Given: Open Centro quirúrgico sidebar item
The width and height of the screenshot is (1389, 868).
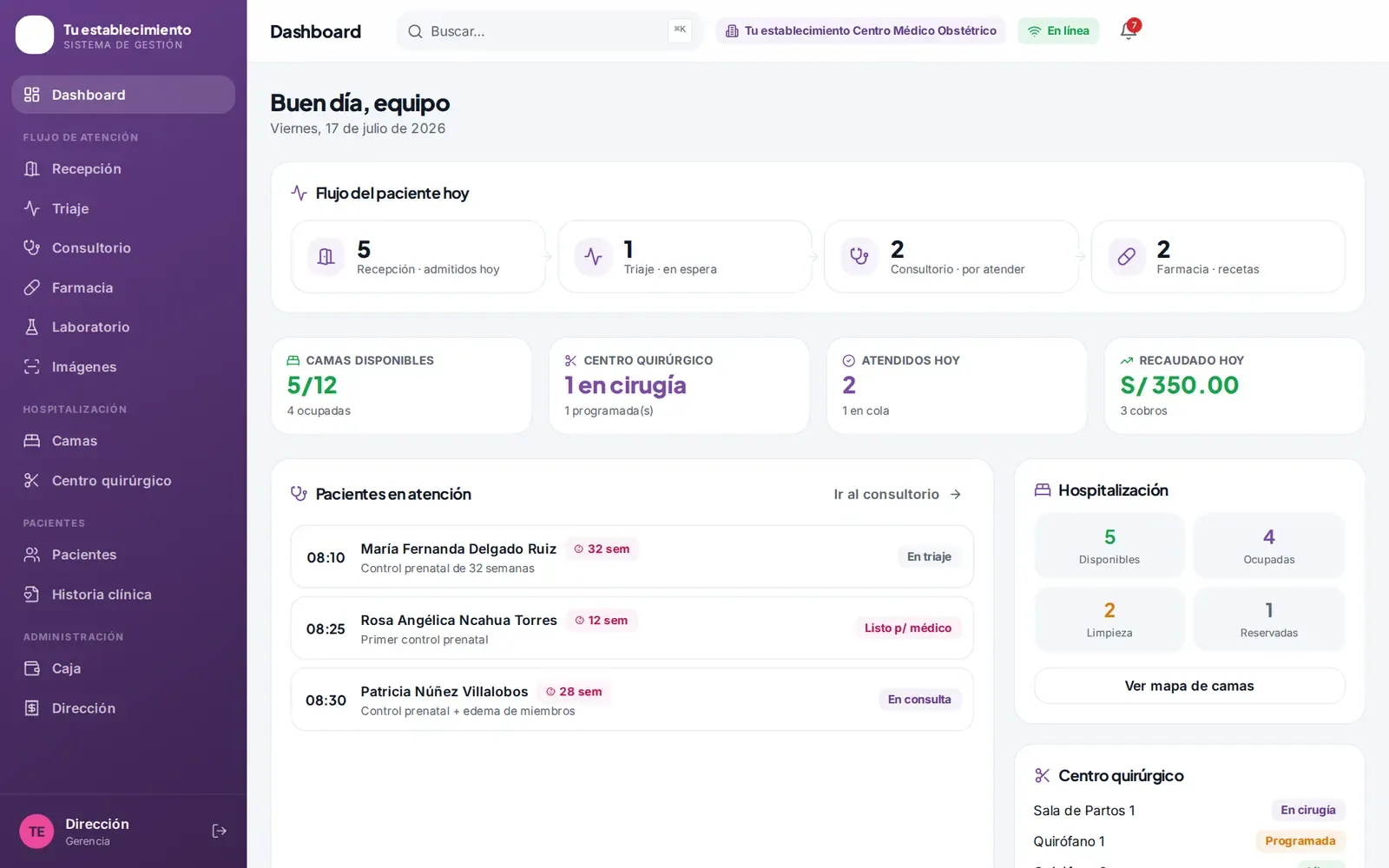Looking at the screenshot, I should pos(123,480).
